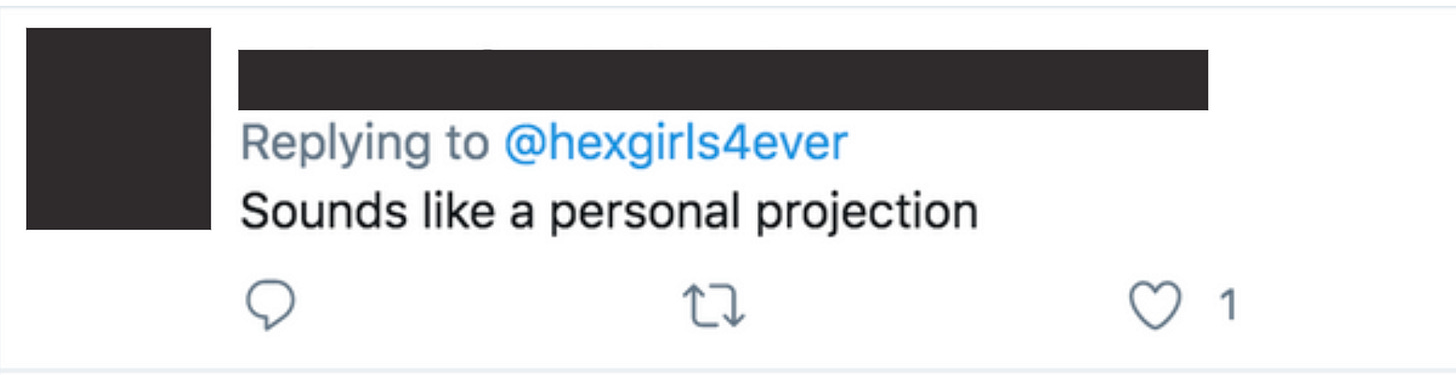The image size is (1456, 375).
Task: Start a reply using the comment bubble
Action: (270, 306)
